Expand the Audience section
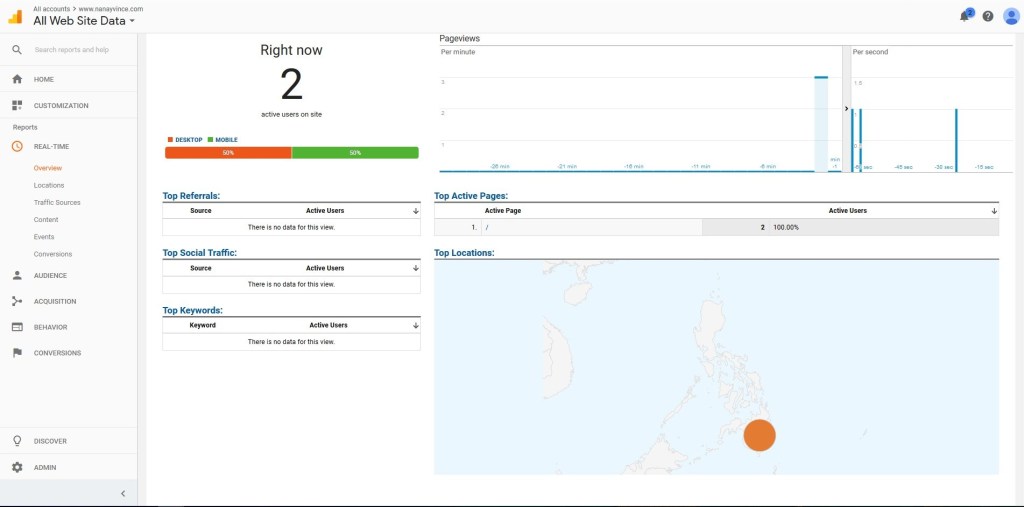This screenshot has width=1024, height=507. (50, 275)
